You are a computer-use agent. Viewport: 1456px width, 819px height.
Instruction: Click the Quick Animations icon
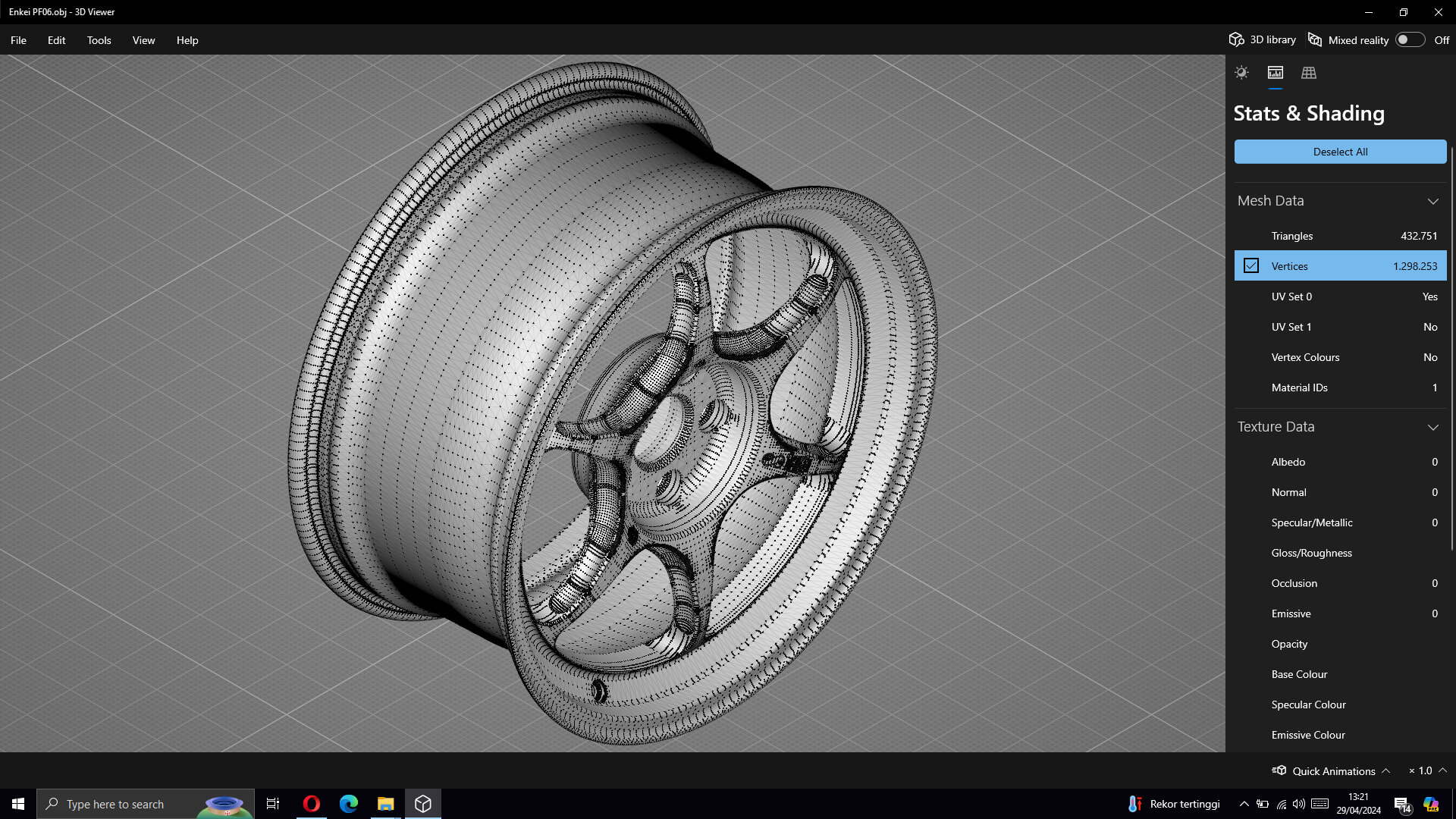(1279, 770)
